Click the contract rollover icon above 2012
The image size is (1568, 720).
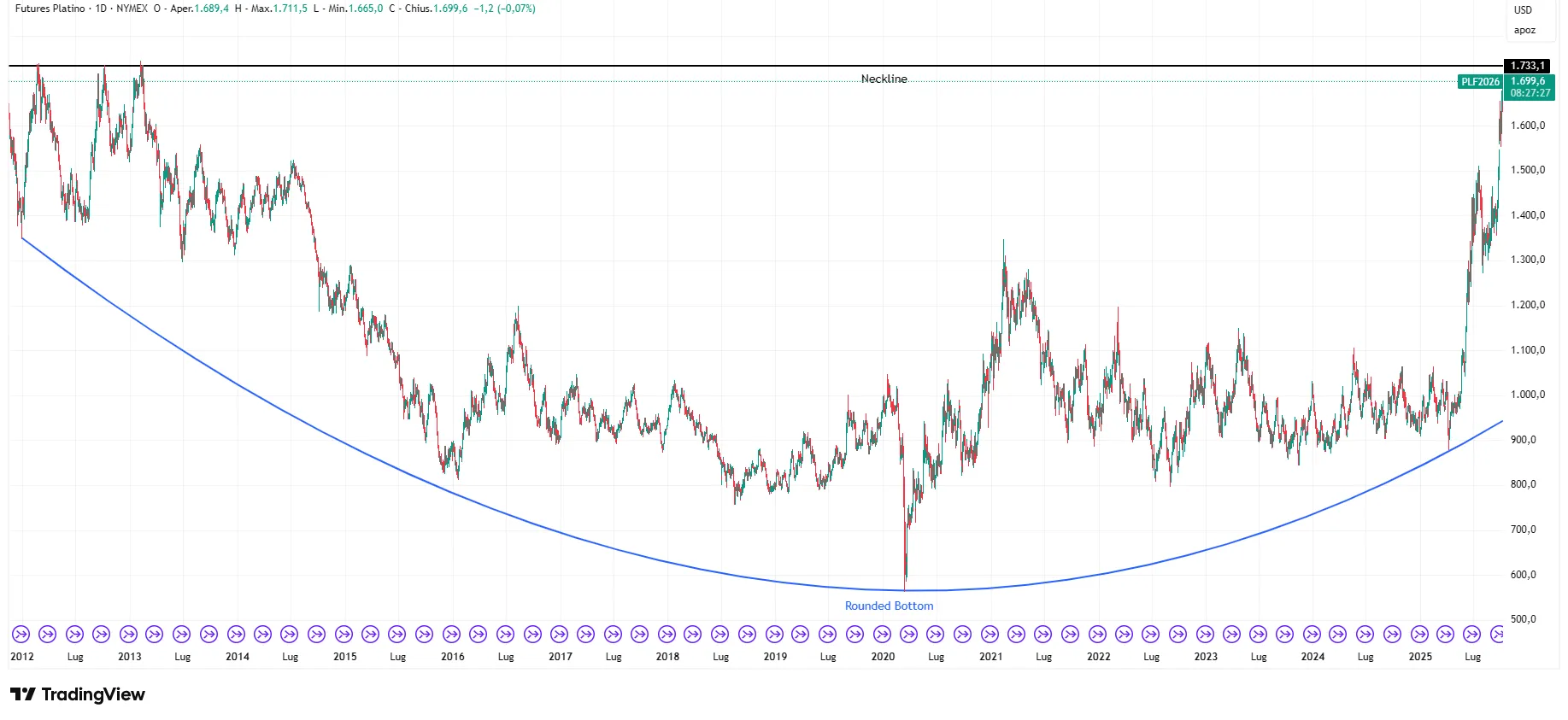(x=21, y=635)
